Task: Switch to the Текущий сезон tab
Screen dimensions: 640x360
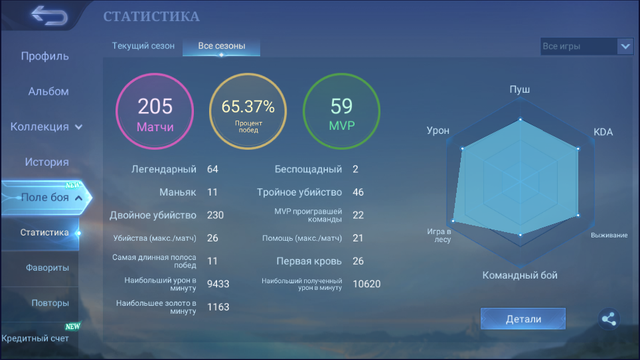Action: click(143, 46)
